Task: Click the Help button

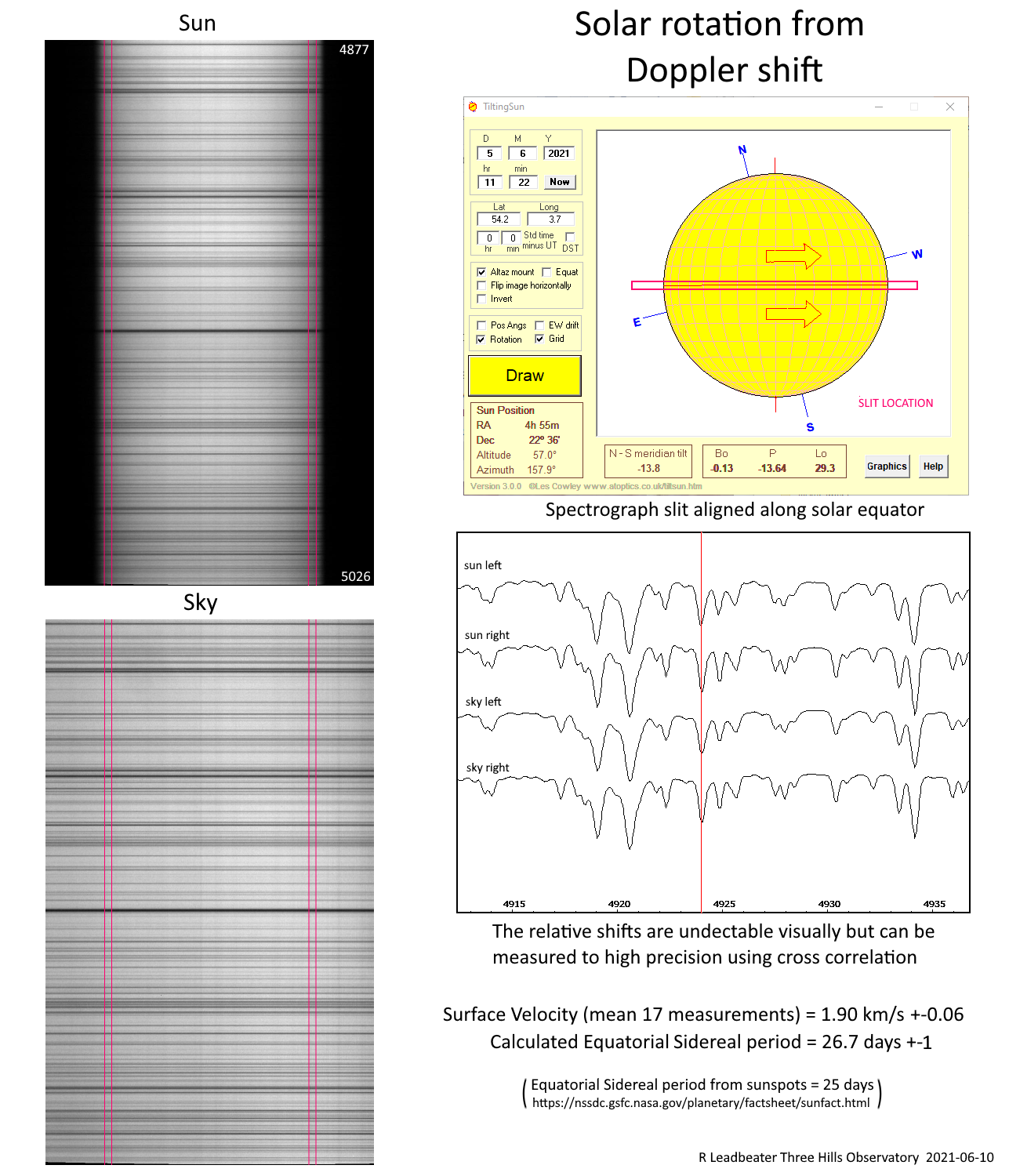Action: coord(933,466)
